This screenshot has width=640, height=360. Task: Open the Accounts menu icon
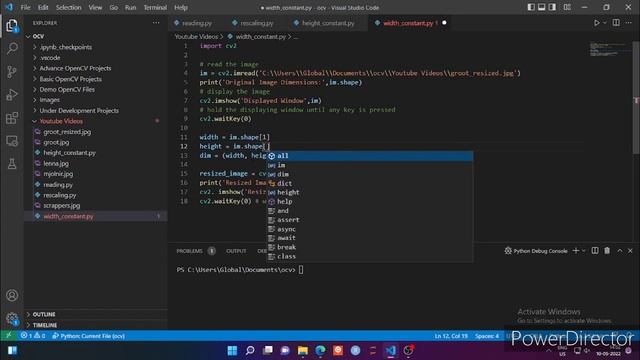click(12, 295)
